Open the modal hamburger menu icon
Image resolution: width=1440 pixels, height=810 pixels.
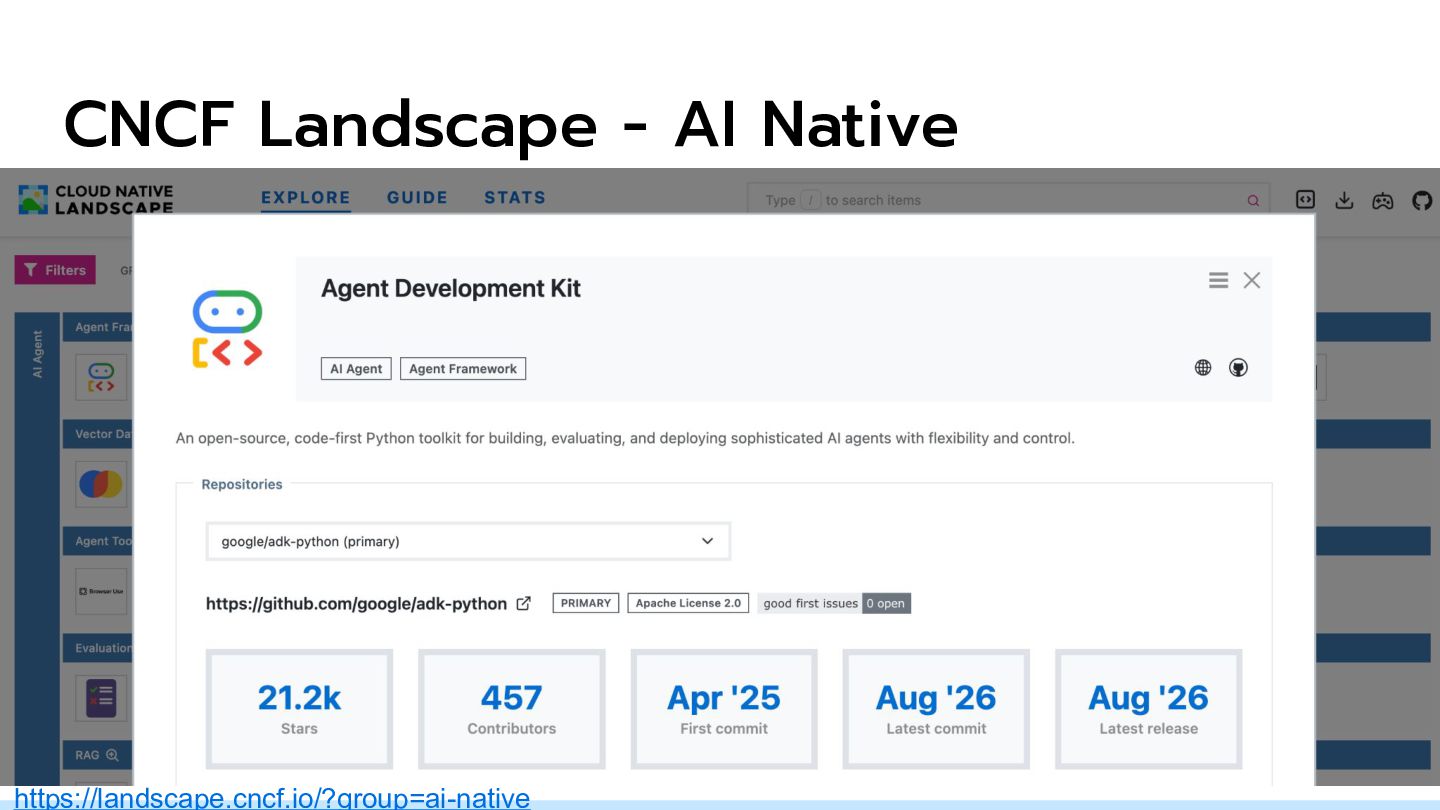click(1218, 281)
